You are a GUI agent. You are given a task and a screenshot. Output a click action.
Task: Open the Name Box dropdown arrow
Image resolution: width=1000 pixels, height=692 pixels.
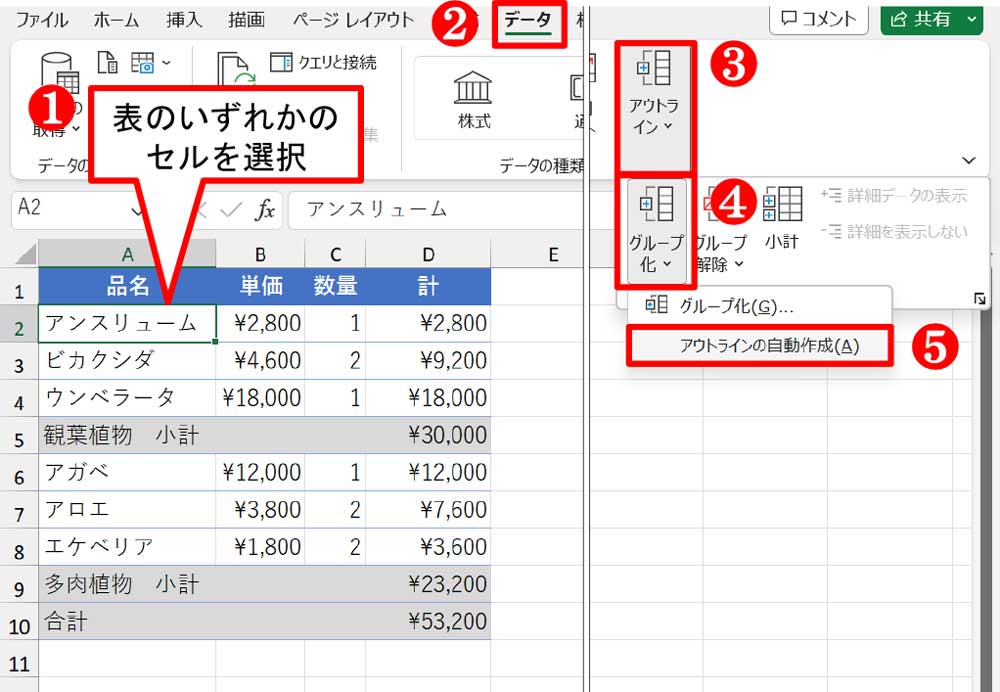(138, 209)
